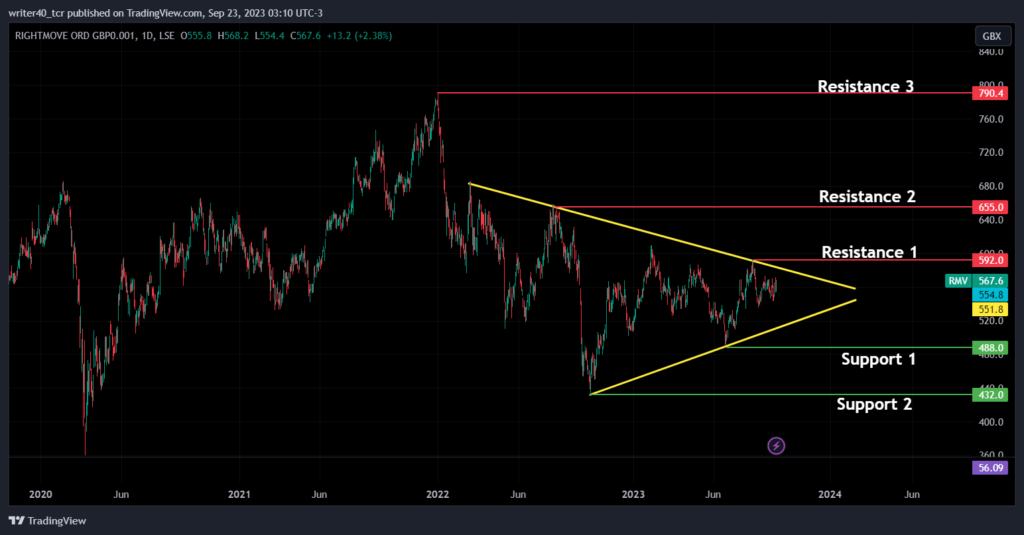This screenshot has width=1024, height=535.
Task: Select the 790.4 resistance price label
Action: click(990, 93)
